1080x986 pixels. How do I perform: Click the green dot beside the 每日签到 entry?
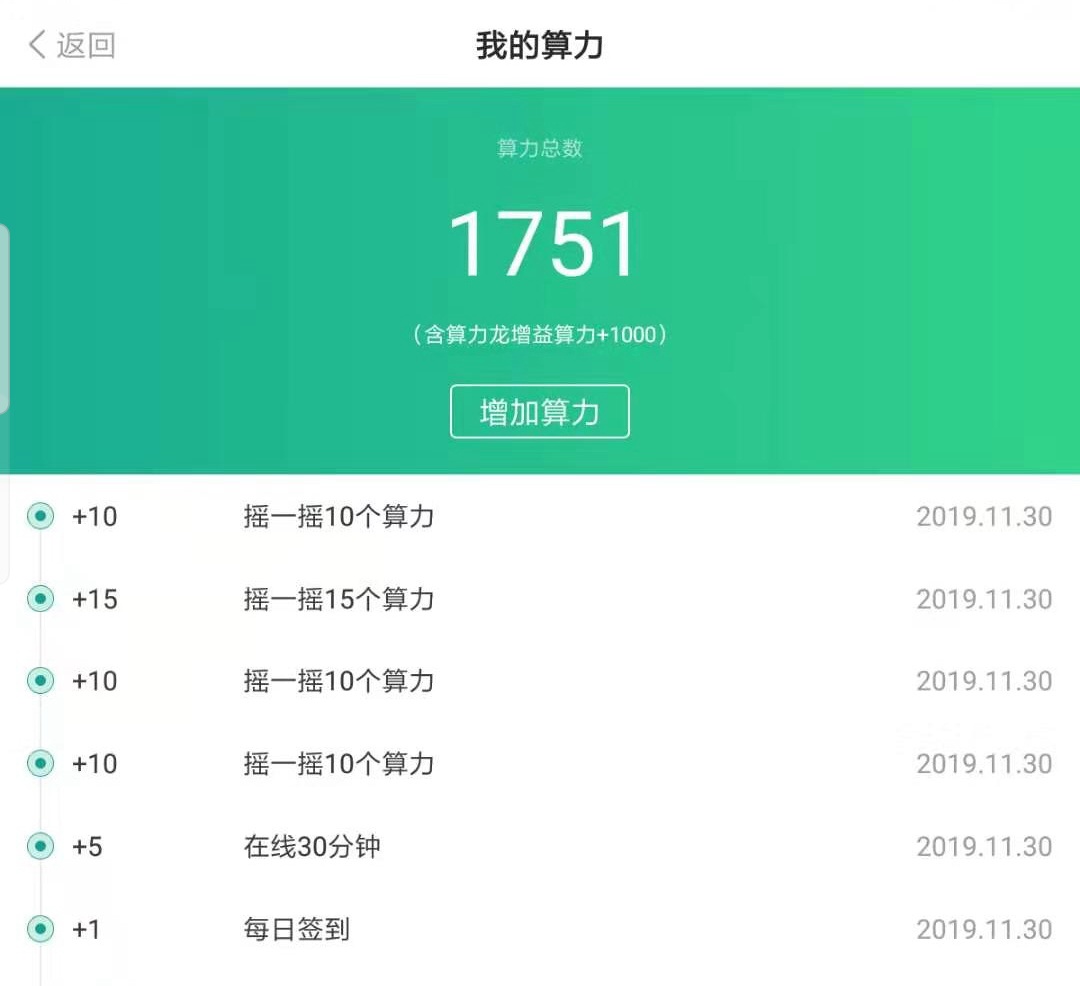pyautogui.click(x=39, y=930)
